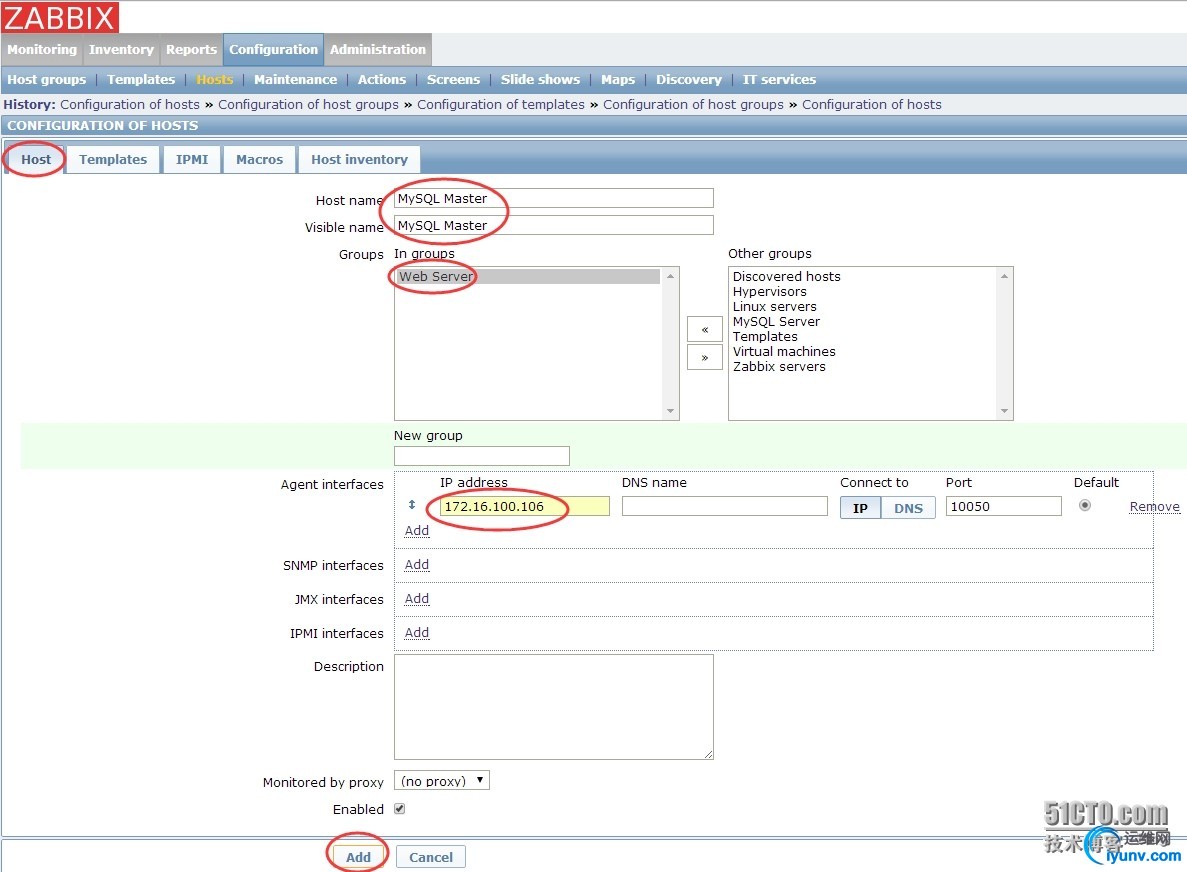Select the Default interface radio button
This screenshot has height=872, width=1187.
click(x=1085, y=505)
